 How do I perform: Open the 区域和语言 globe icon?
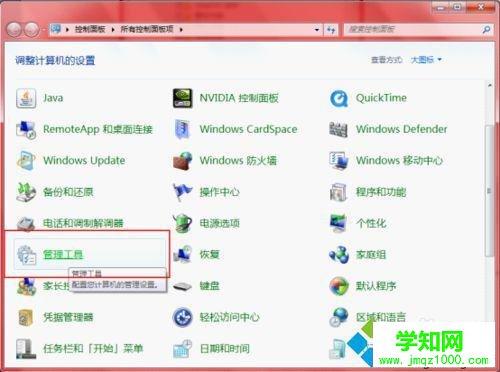(x=339, y=317)
